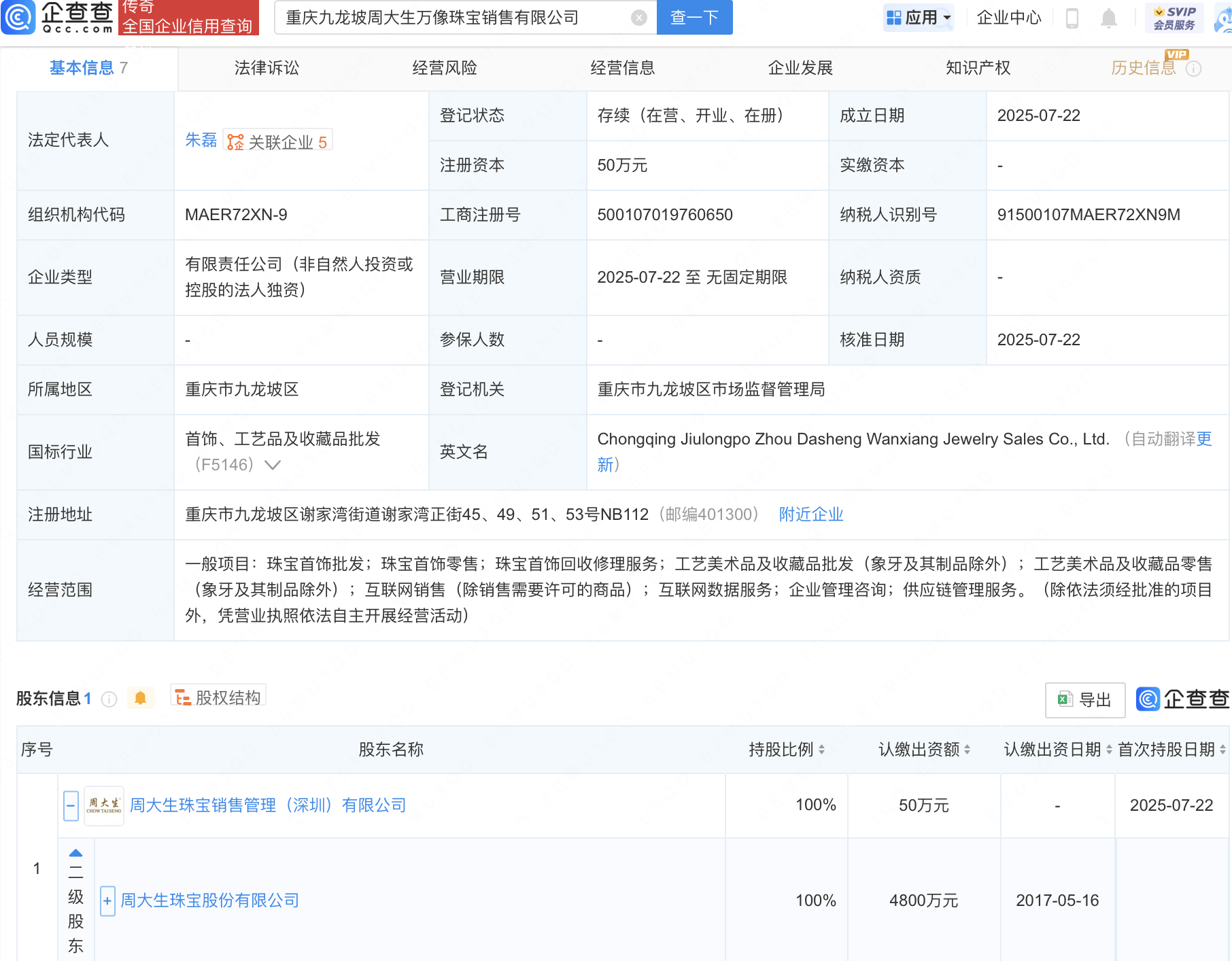Open the 应用 dropdown menu
This screenshot has height=961, width=1232.
[x=919, y=18]
